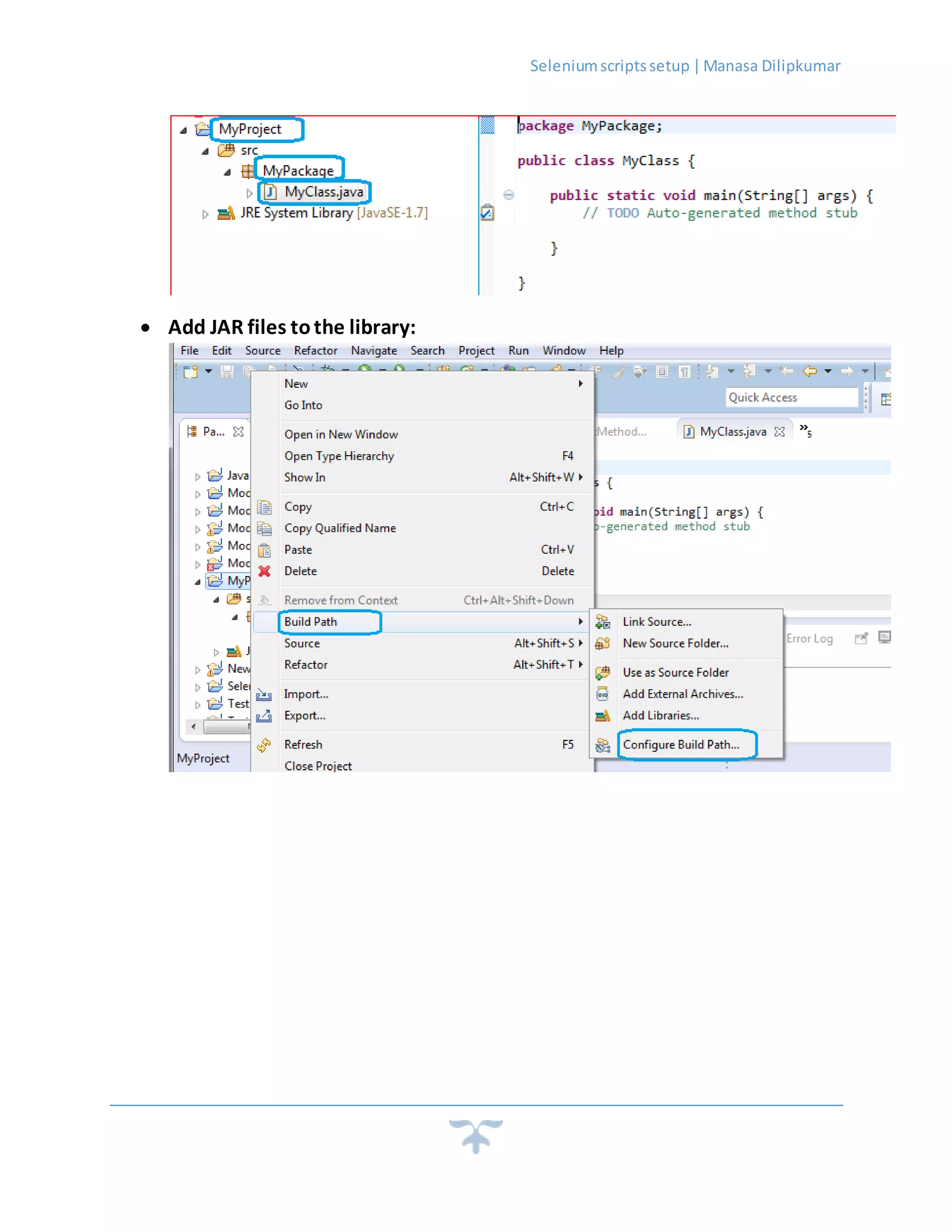Collapse the MyP project node in Package Explorer

(198, 582)
